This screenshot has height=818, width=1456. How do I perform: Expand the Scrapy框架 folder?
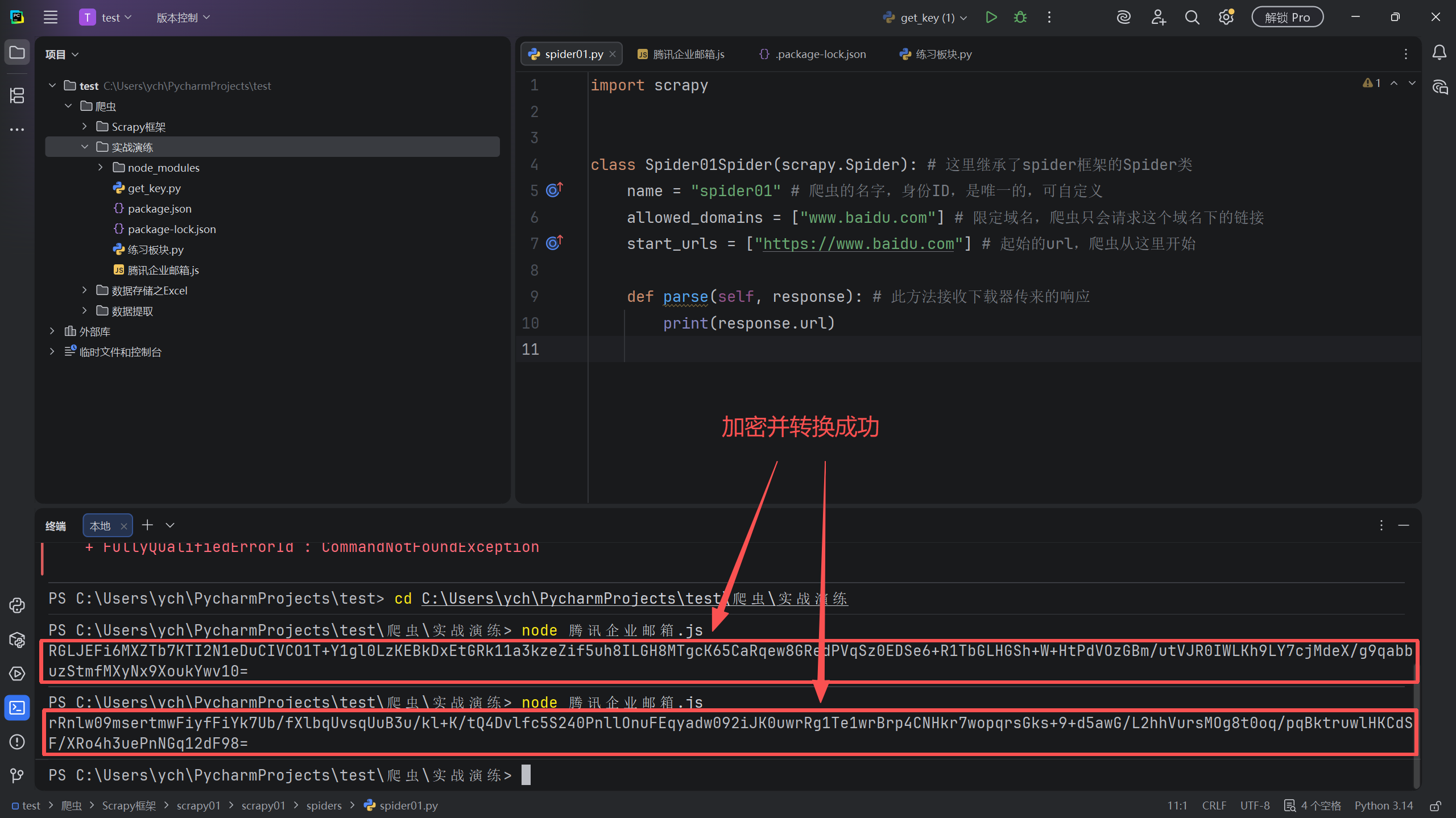point(84,126)
